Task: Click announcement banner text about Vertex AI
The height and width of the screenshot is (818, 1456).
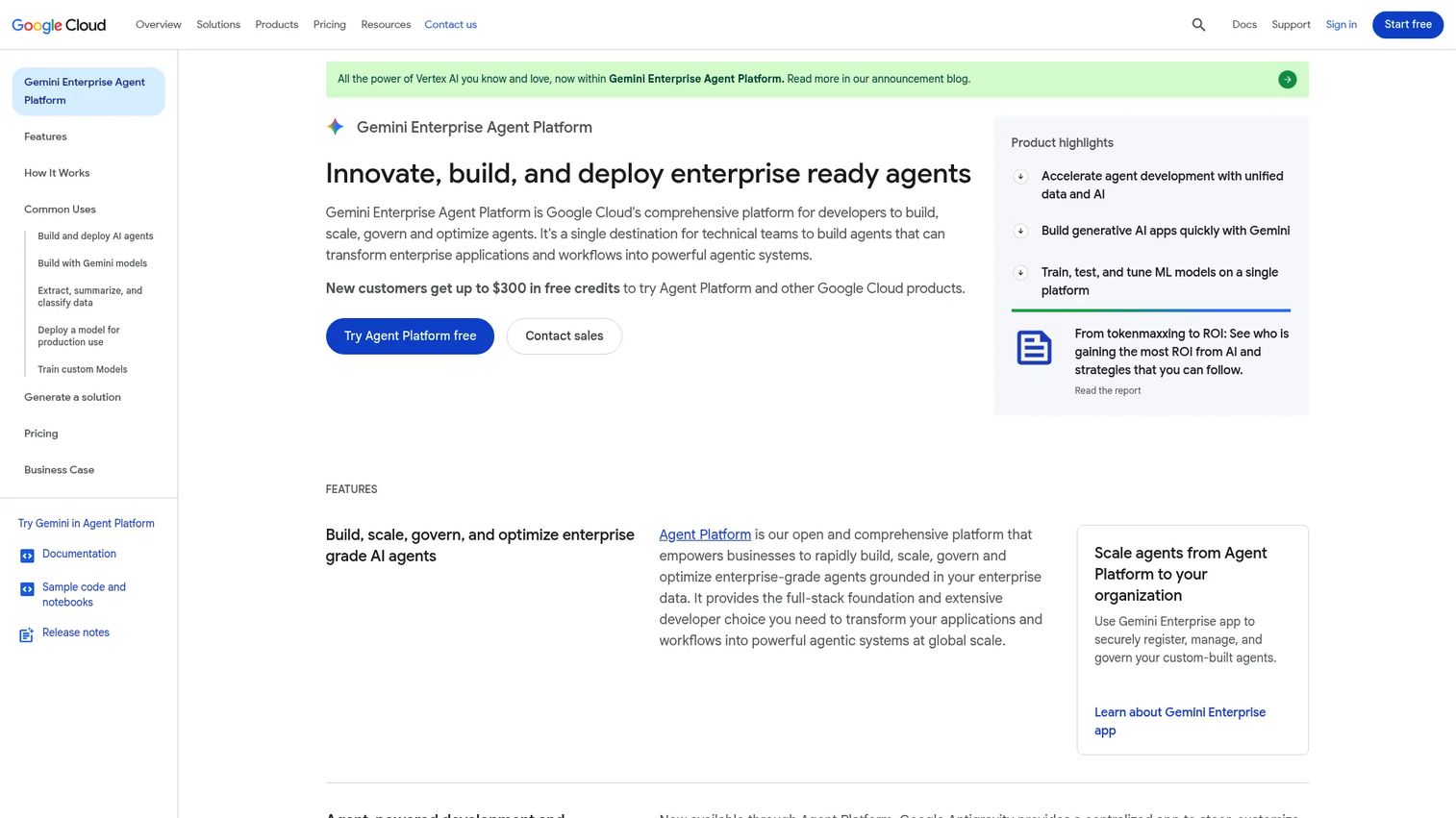Action: (x=654, y=80)
